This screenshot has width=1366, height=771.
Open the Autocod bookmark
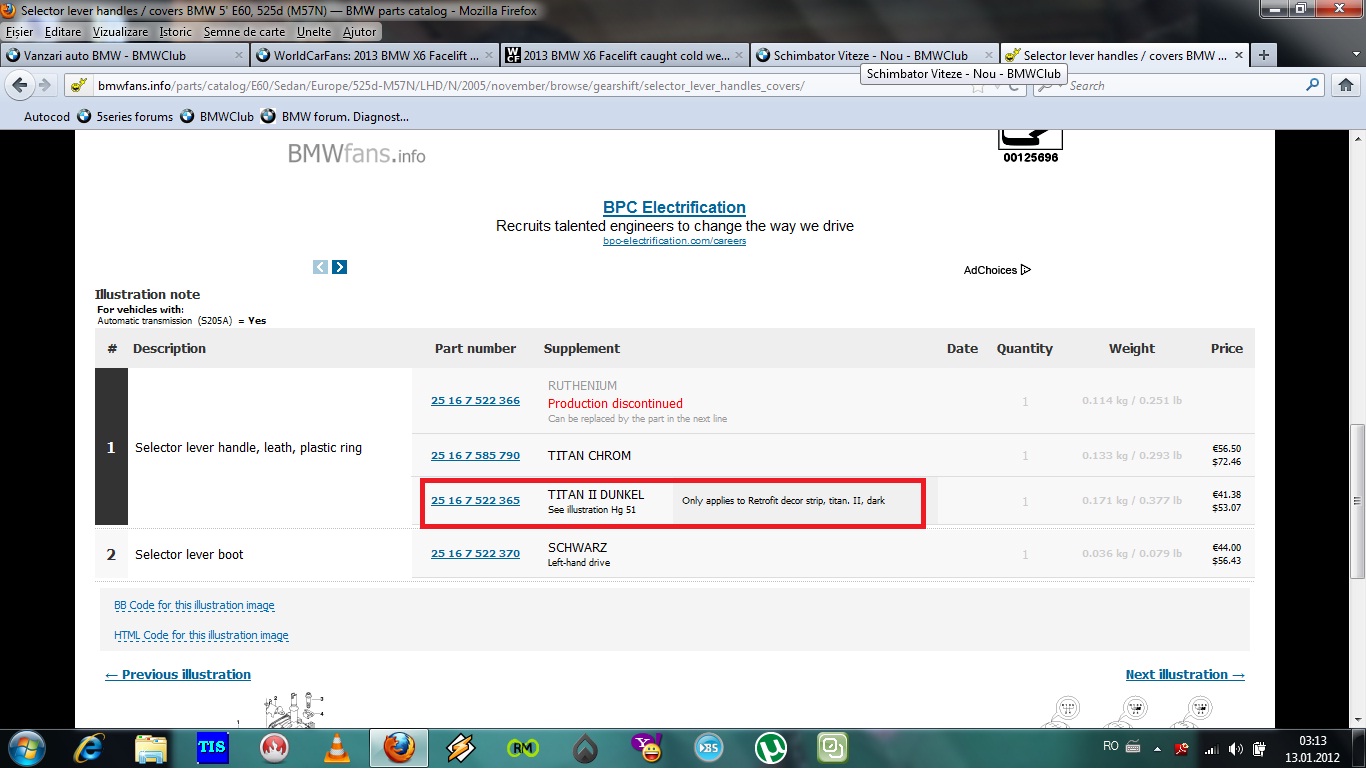47,117
